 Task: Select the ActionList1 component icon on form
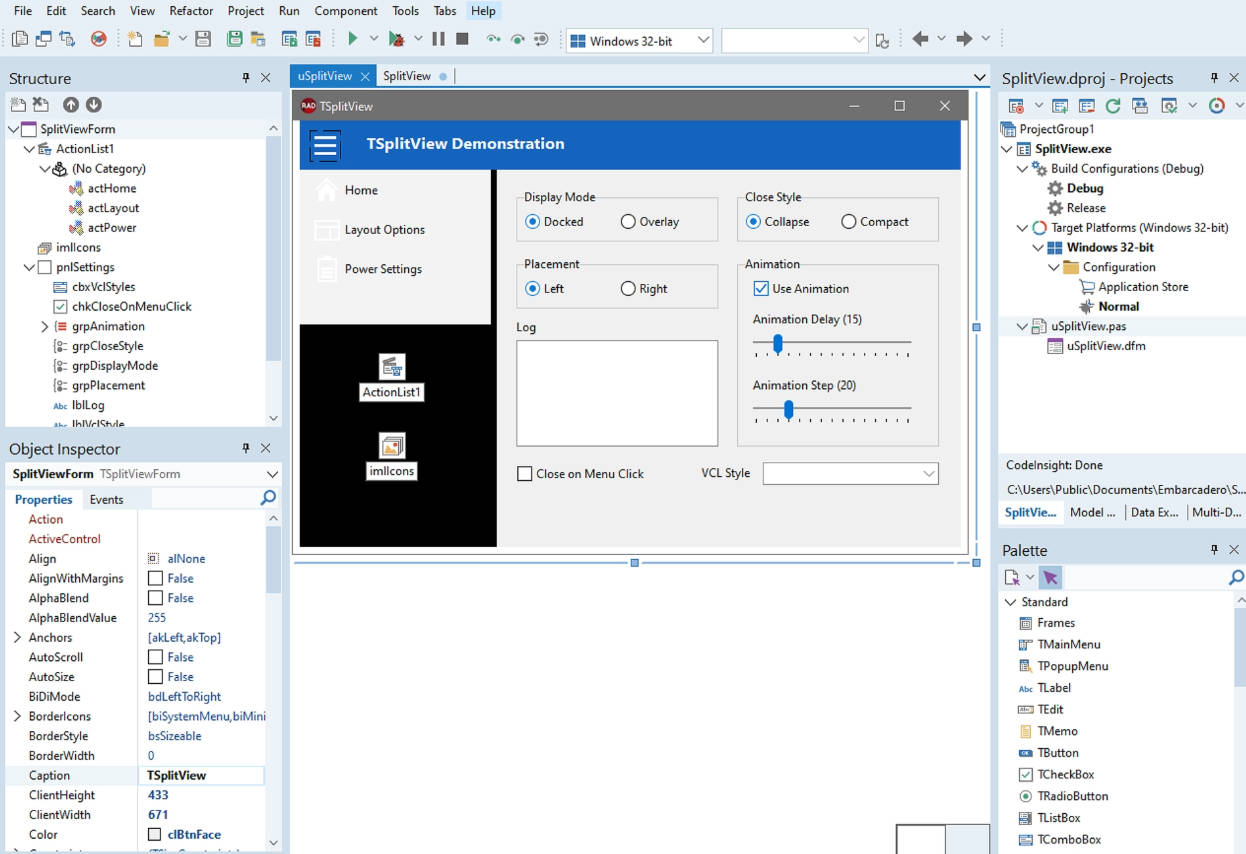click(392, 367)
